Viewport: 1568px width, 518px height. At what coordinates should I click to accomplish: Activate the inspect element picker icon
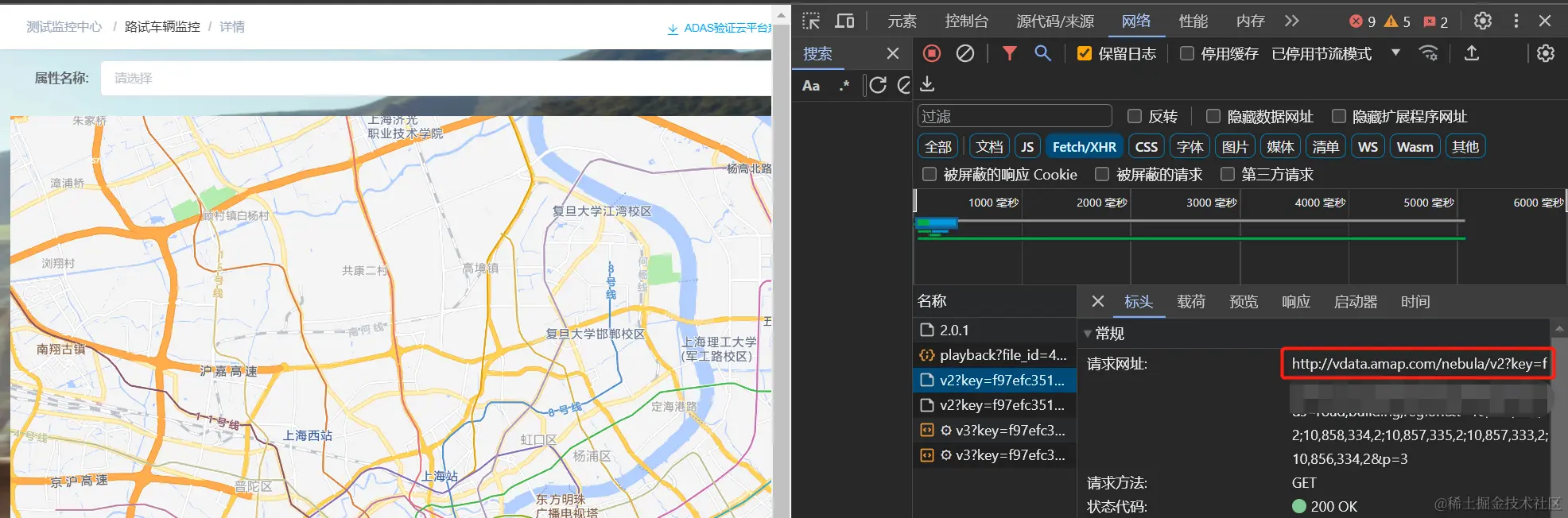coord(811,21)
